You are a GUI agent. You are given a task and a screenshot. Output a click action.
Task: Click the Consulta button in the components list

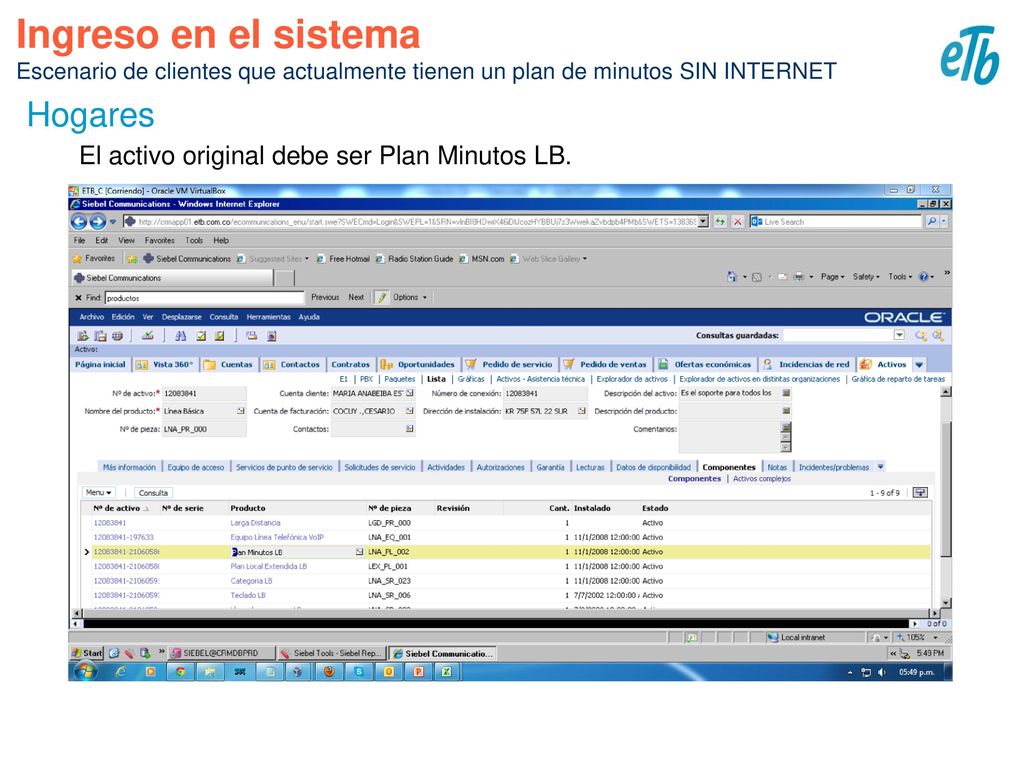pyautogui.click(x=153, y=492)
